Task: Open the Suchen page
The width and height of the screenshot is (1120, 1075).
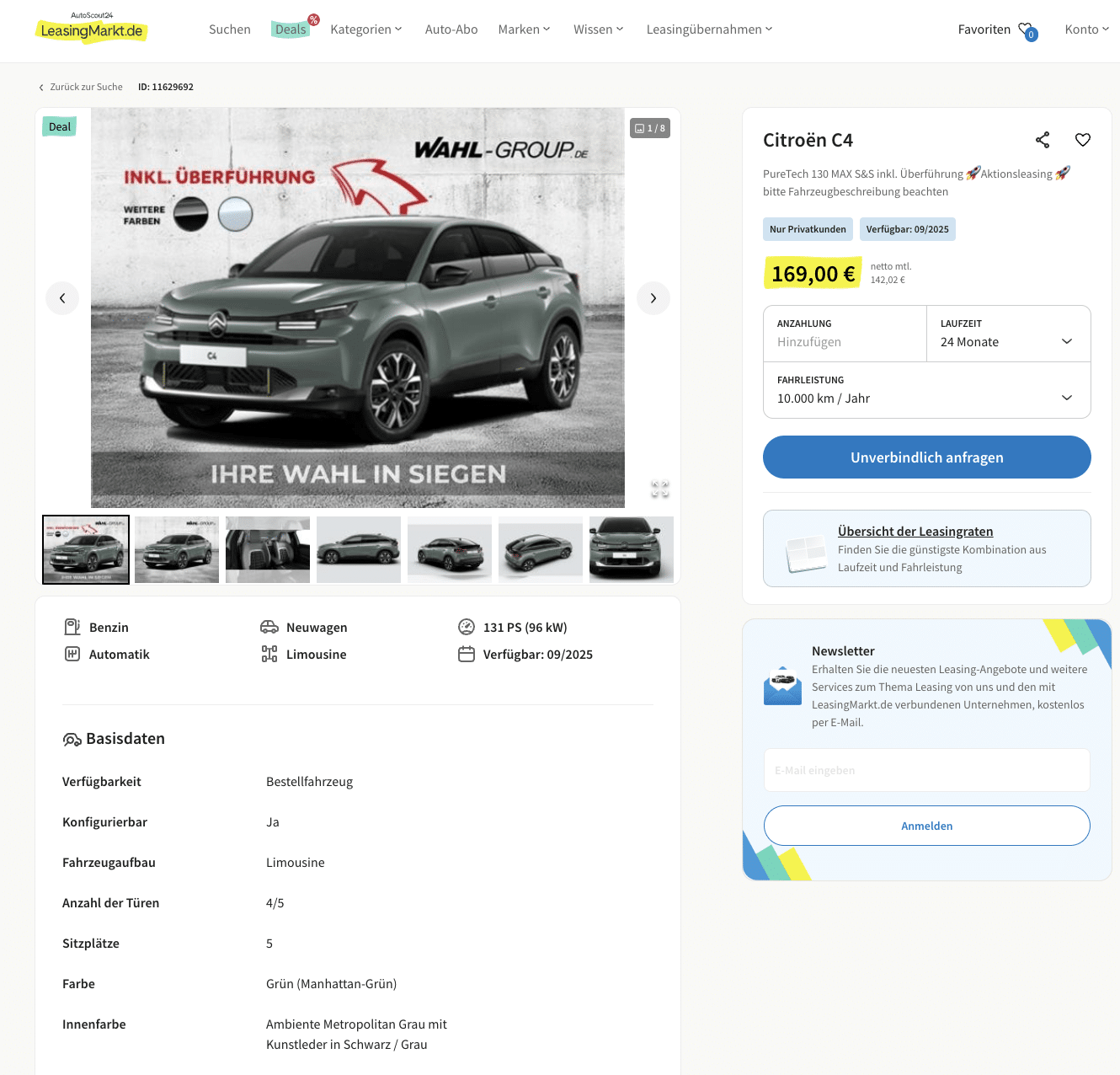Action: (230, 29)
